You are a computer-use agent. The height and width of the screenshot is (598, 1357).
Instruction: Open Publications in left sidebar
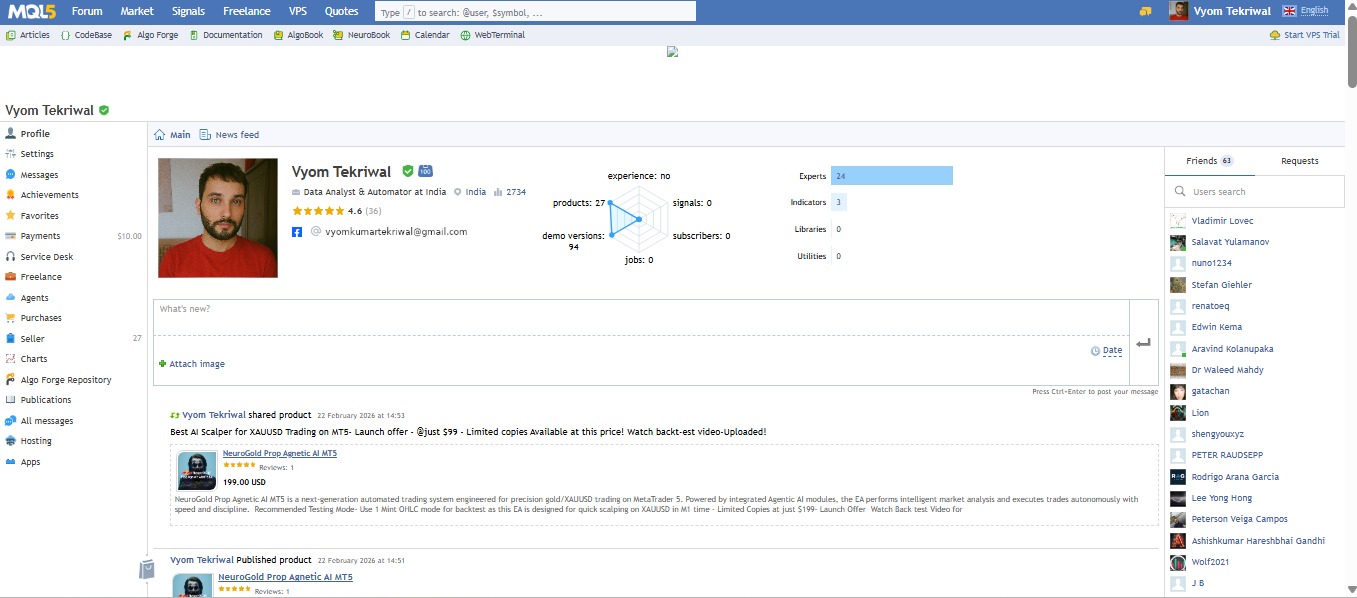coord(46,400)
